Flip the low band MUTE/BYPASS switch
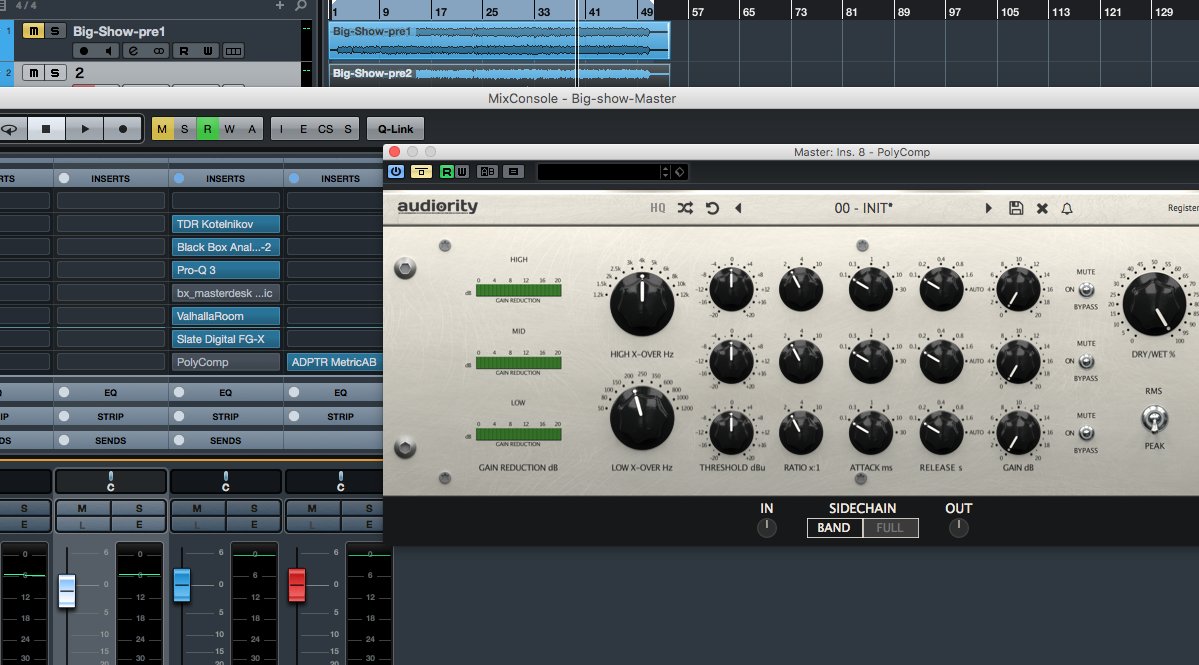This screenshot has width=1199, height=665. pos(1086,433)
